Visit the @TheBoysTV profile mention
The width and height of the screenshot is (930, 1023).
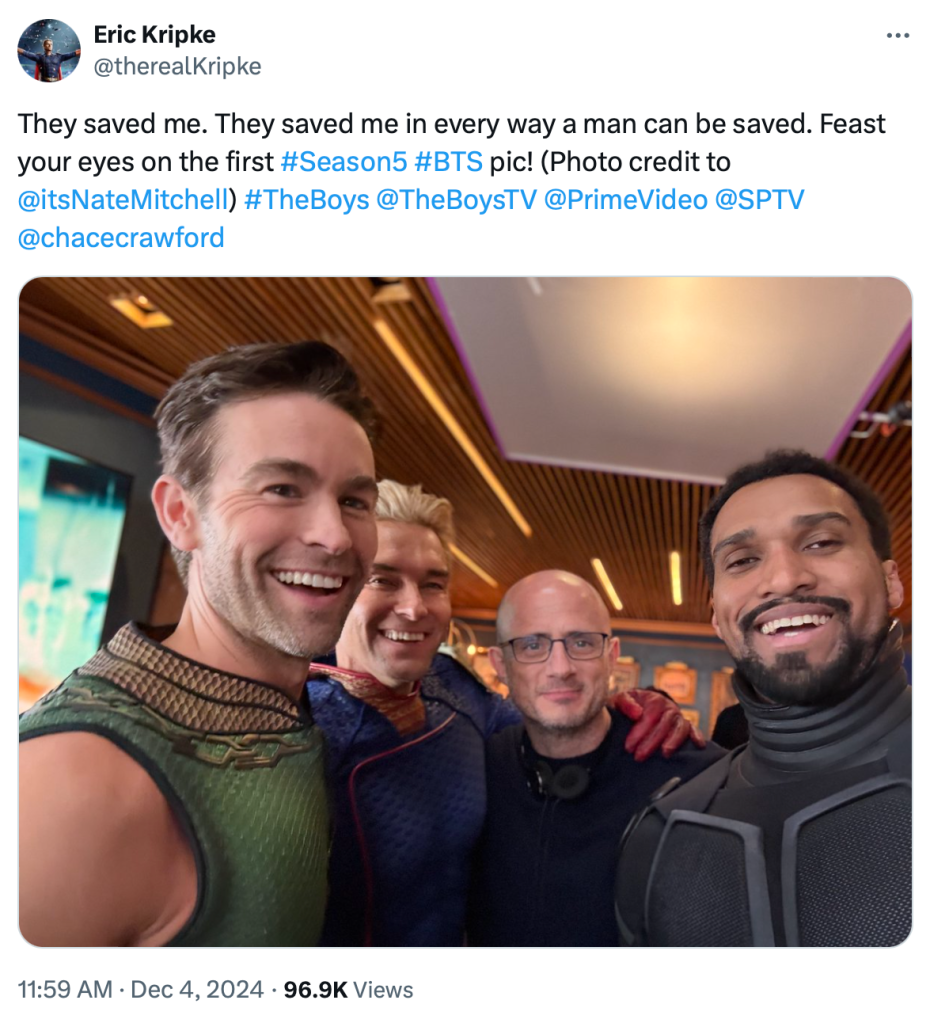(x=456, y=200)
